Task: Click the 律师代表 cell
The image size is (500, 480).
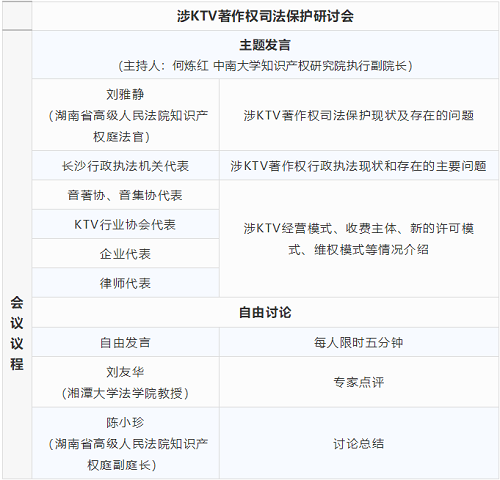Action: pyautogui.click(x=125, y=283)
